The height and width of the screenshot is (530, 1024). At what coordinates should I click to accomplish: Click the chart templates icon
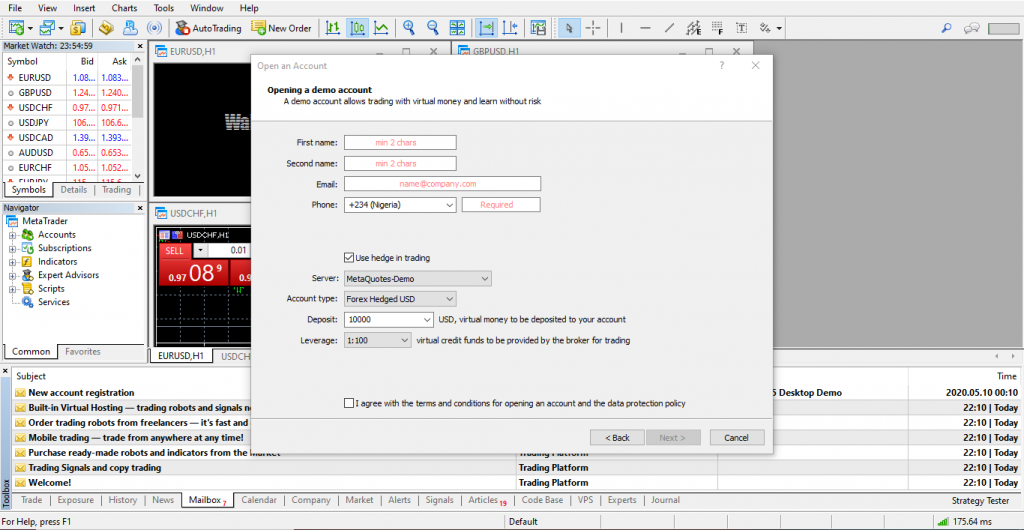click(x=538, y=28)
